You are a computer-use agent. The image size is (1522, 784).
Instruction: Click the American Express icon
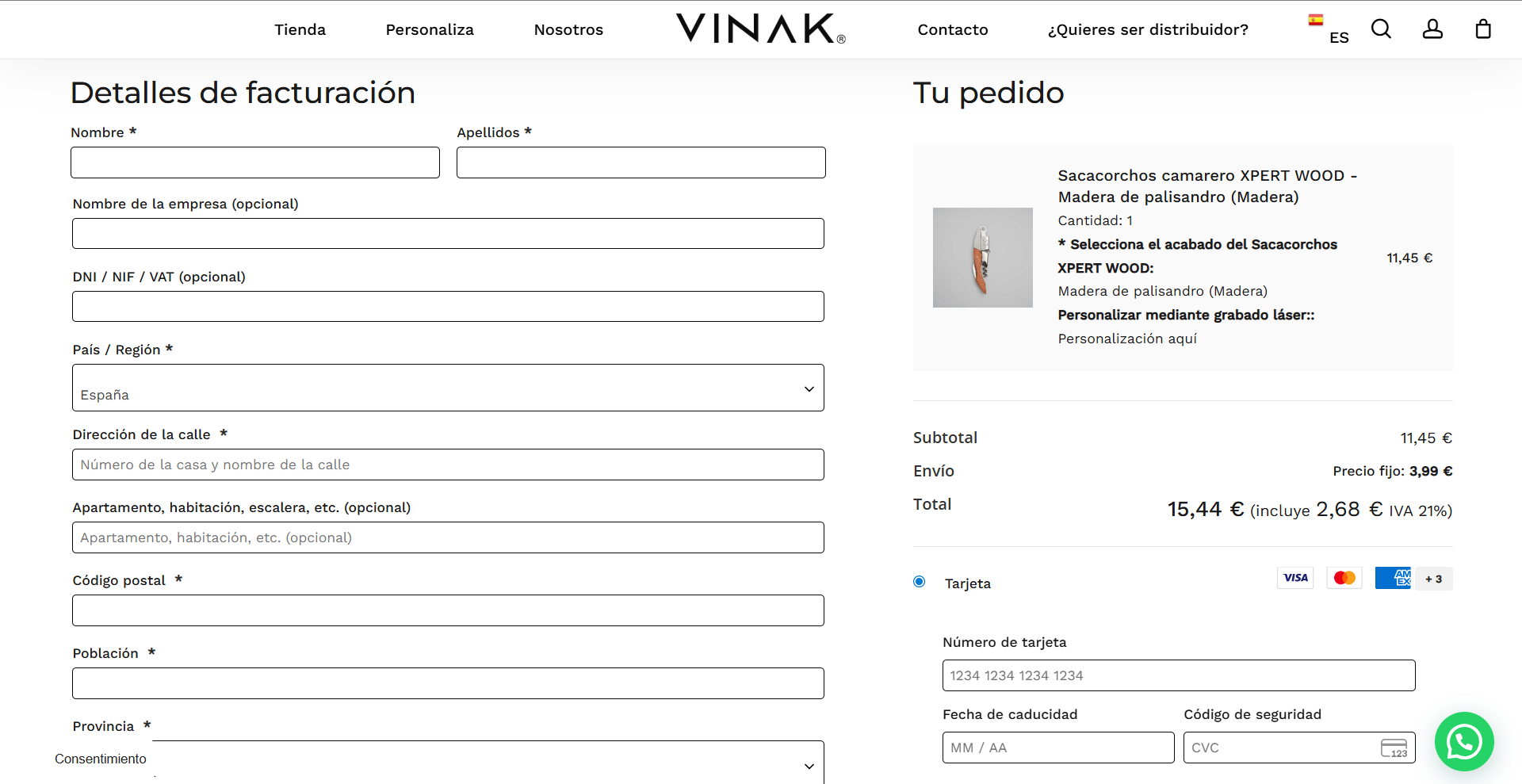pyautogui.click(x=1393, y=578)
